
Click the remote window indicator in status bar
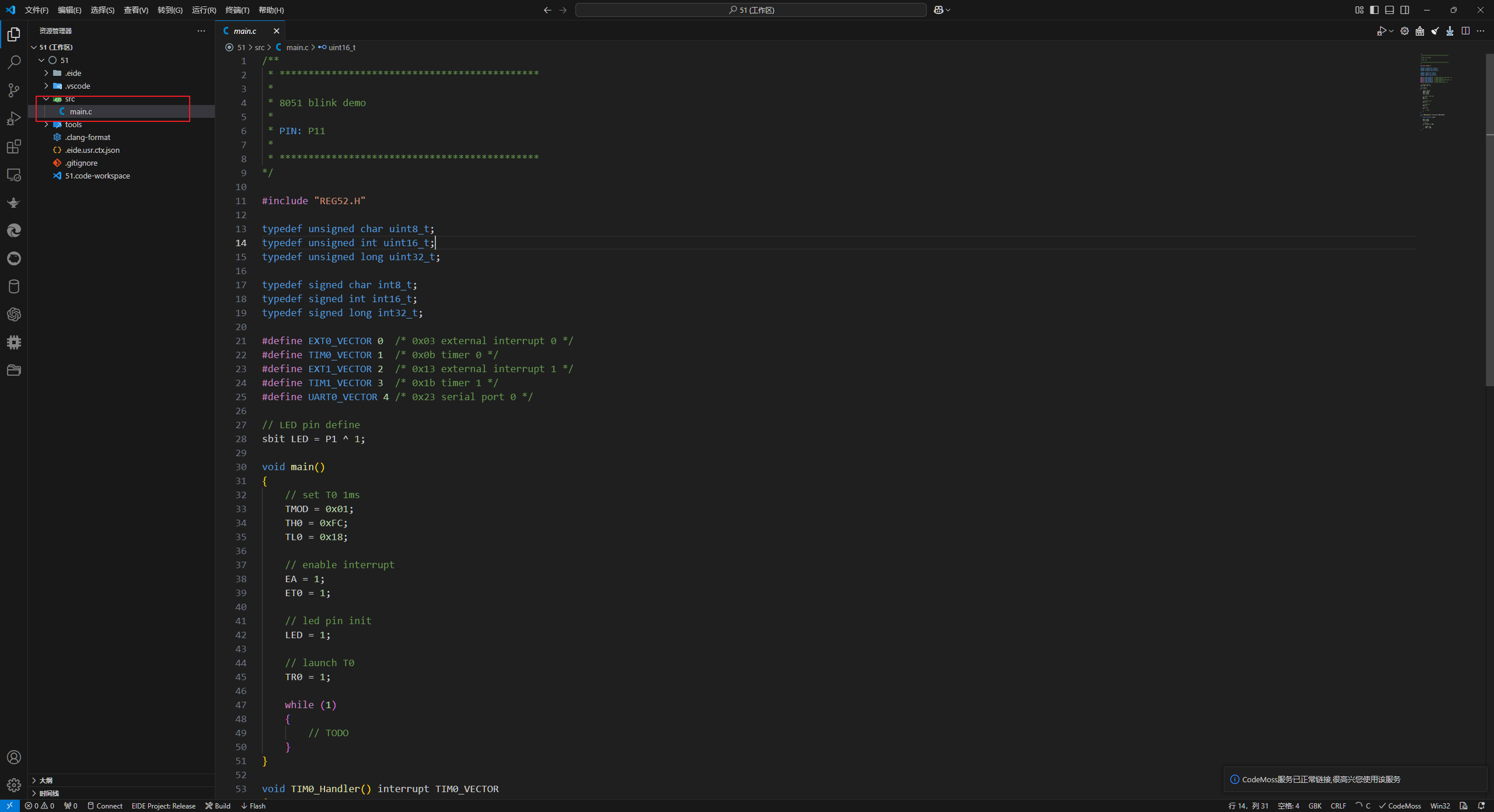10,806
